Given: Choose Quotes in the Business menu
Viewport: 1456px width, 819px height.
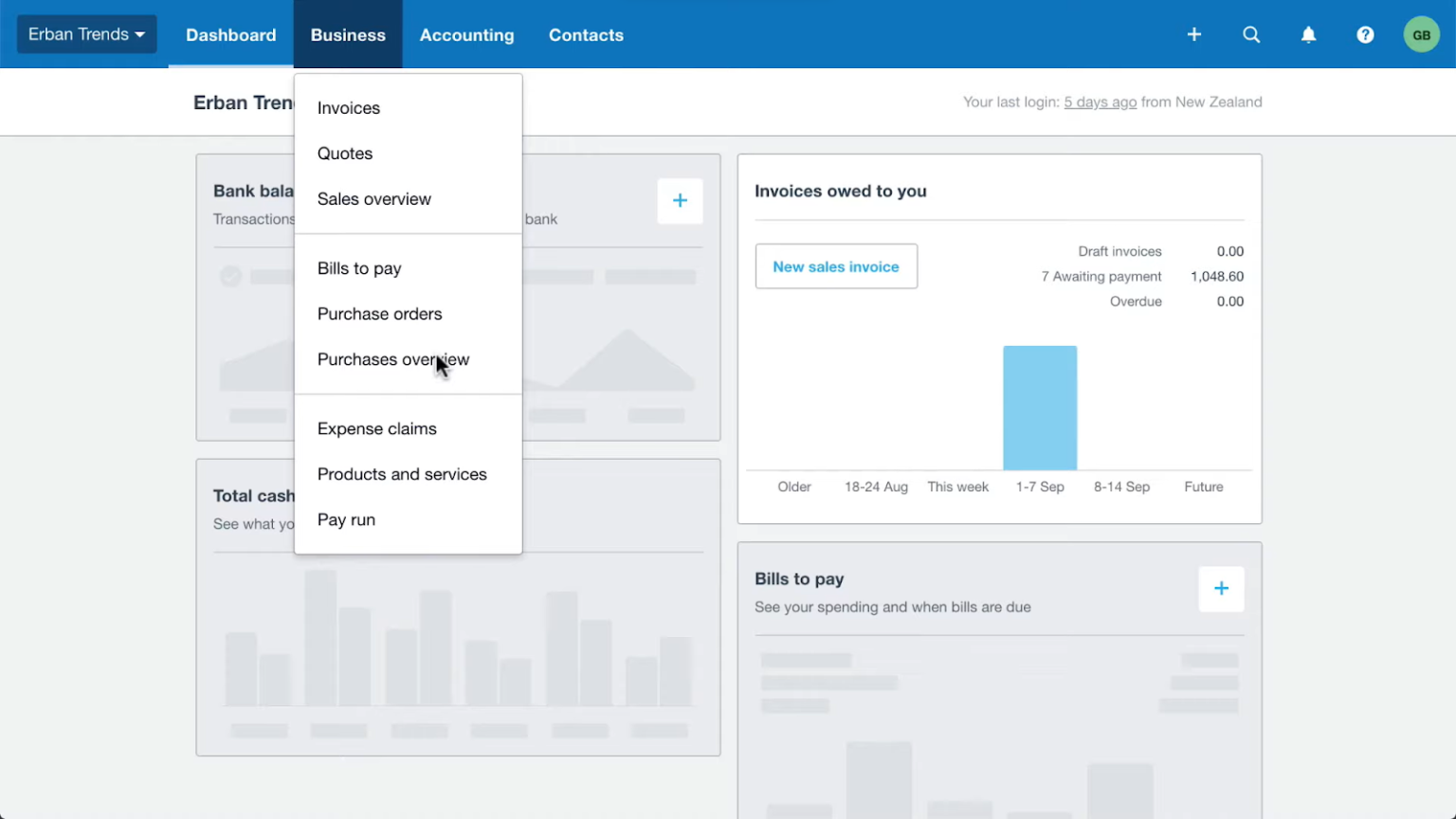Looking at the screenshot, I should click(x=345, y=153).
